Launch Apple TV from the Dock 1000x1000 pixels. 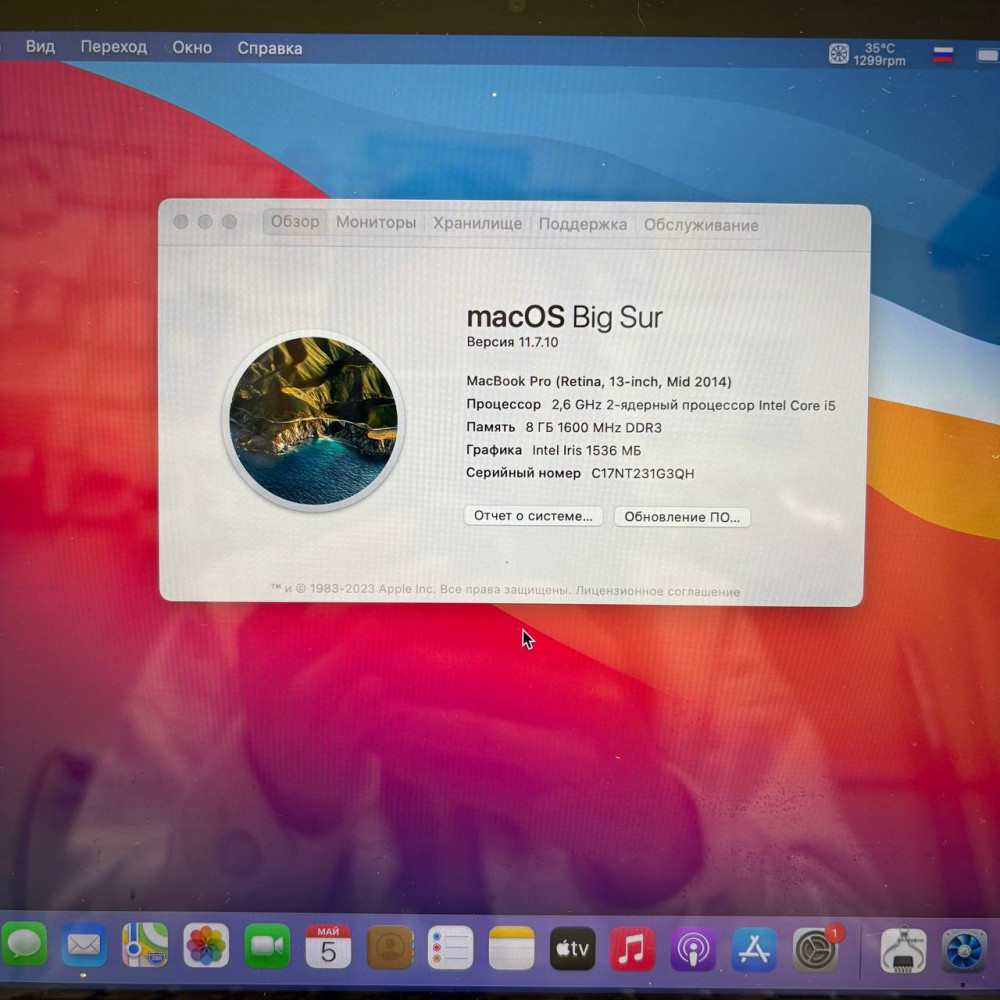click(x=572, y=948)
